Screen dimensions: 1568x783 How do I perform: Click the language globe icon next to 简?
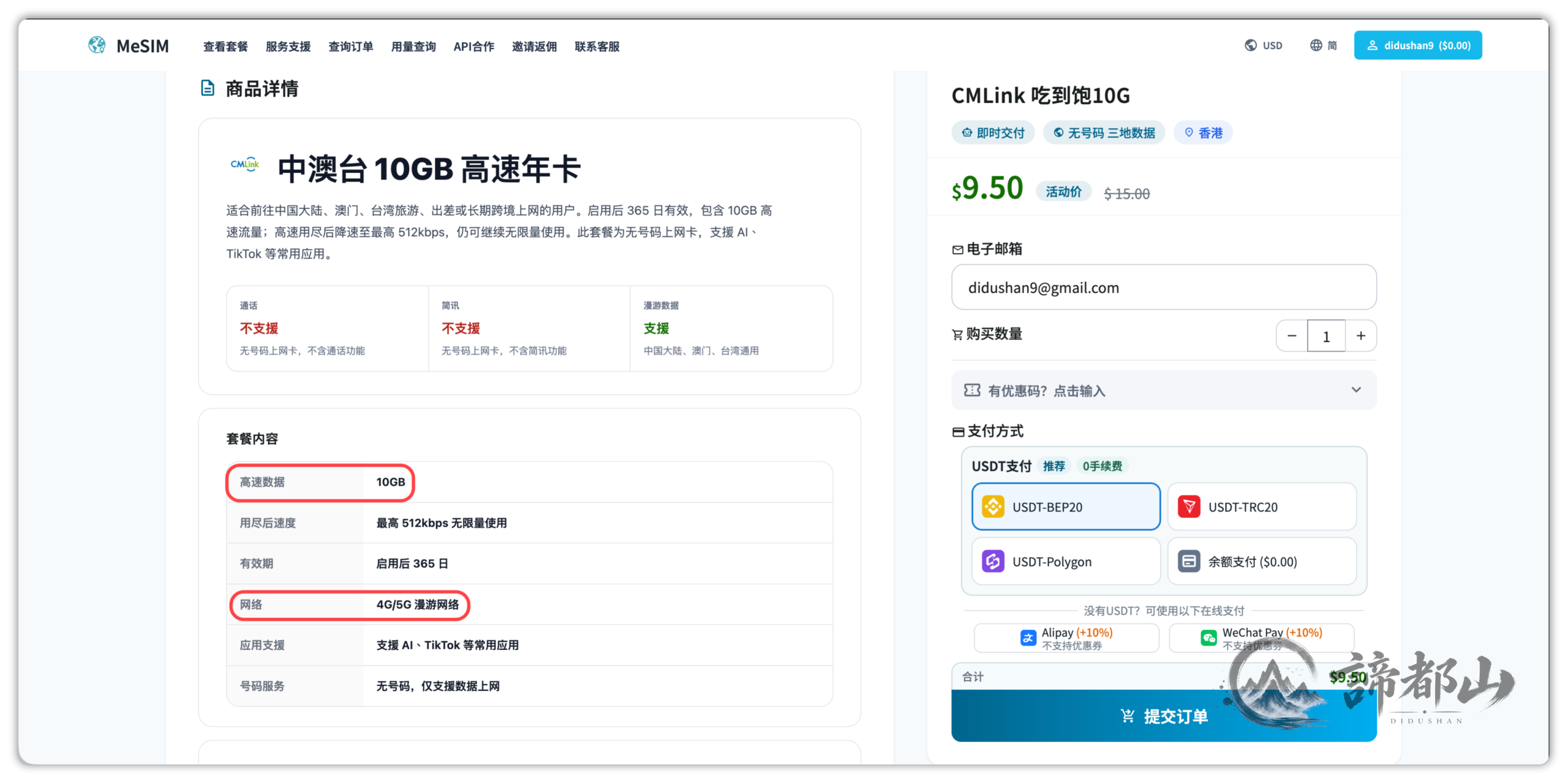click(x=1316, y=45)
